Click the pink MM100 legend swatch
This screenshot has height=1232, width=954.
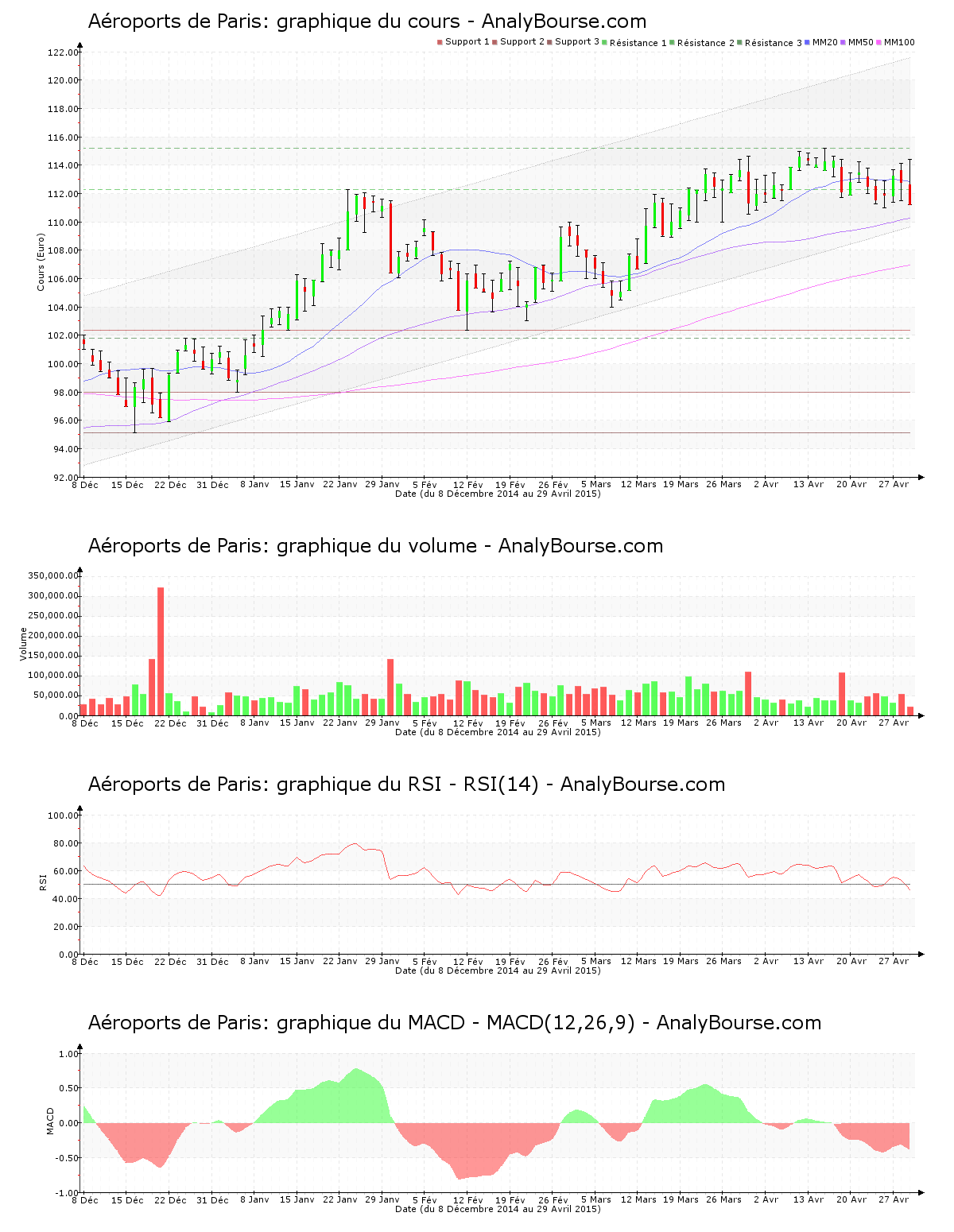pos(879,42)
